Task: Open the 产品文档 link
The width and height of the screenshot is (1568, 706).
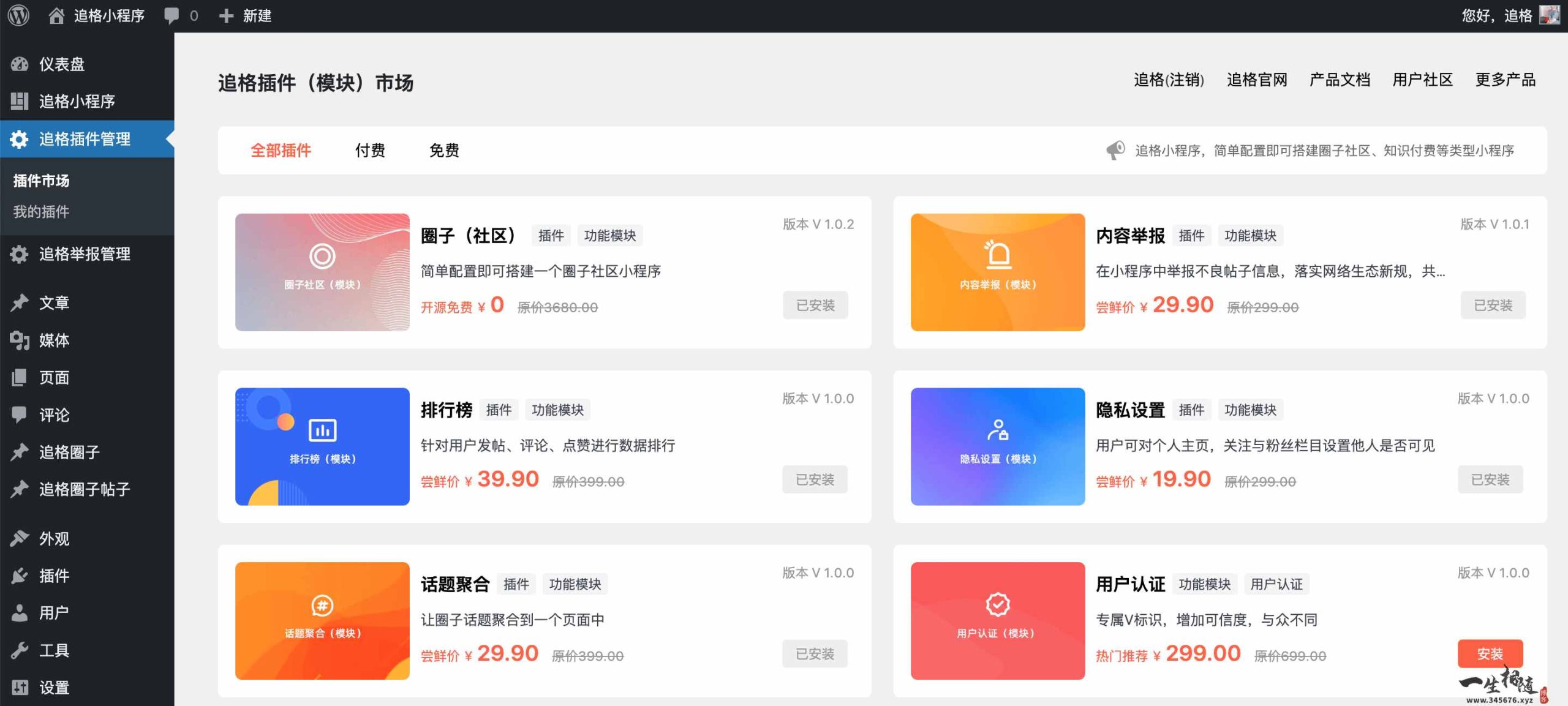Action: (x=1340, y=80)
